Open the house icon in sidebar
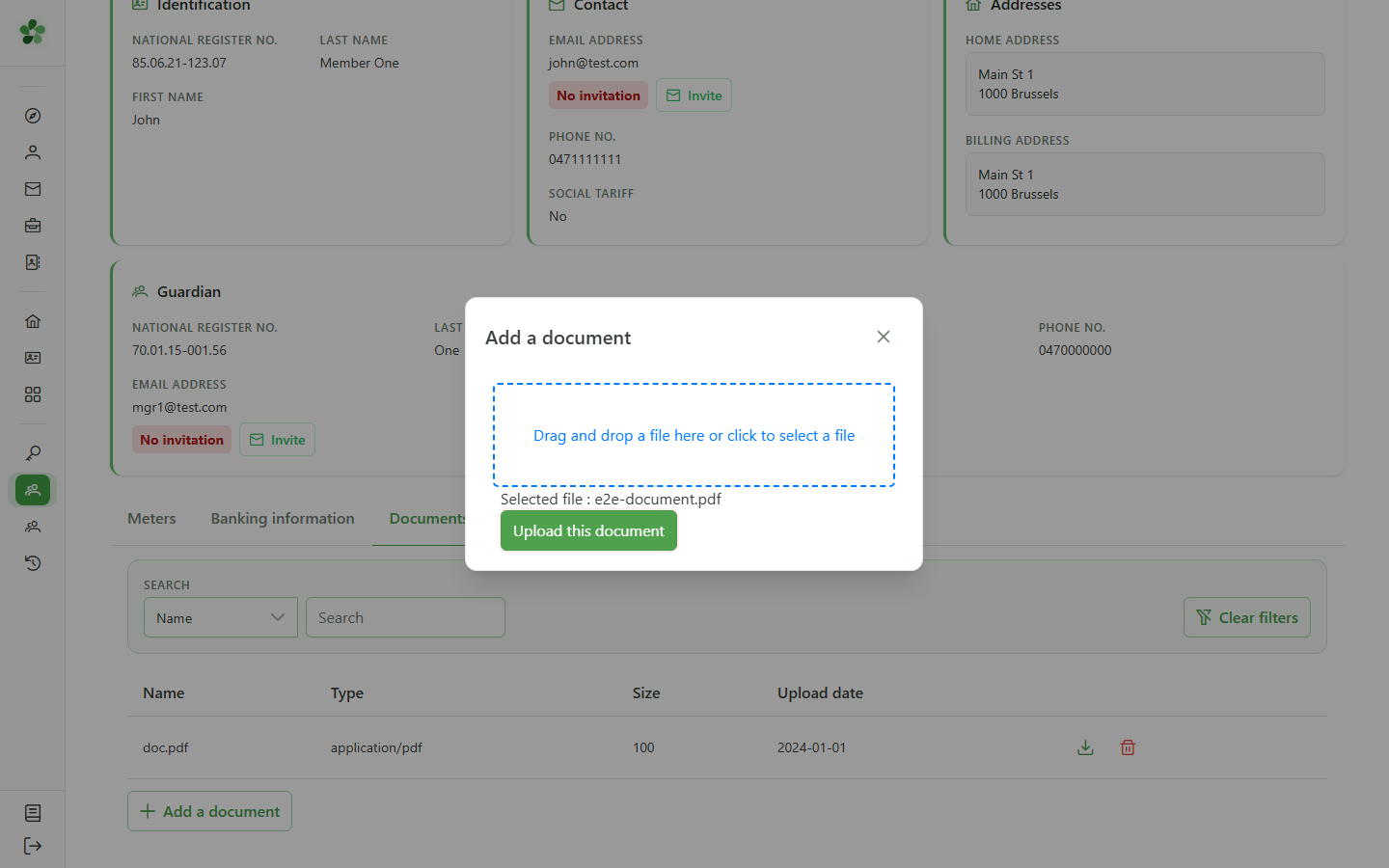 click(33, 321)
